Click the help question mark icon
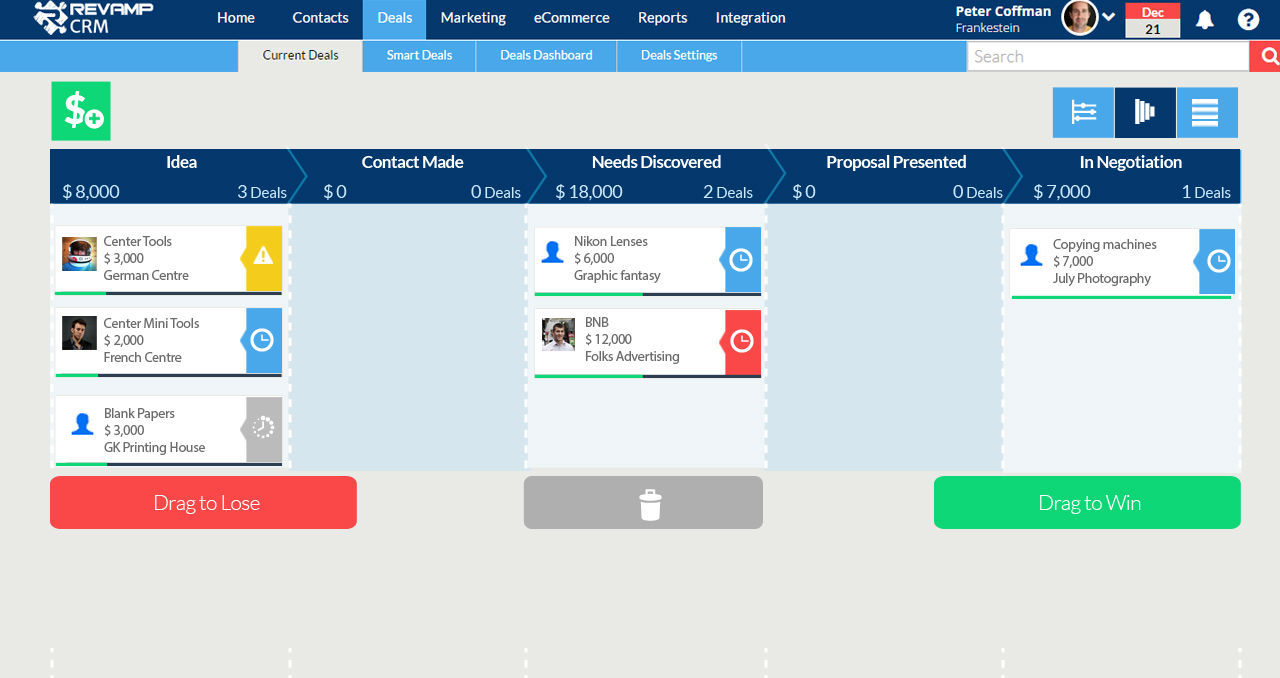This screenshot has height=678, width=1280. (x=1248, y=18)
